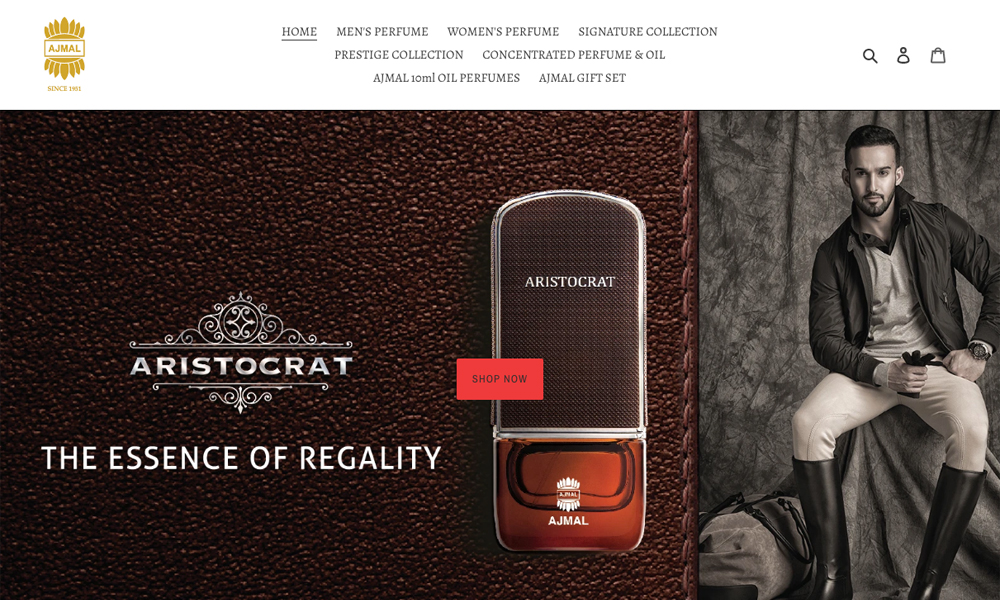Click The Essence of Regality headline
The width and height of the screenshot is (1000, 600).
[241, 458]
